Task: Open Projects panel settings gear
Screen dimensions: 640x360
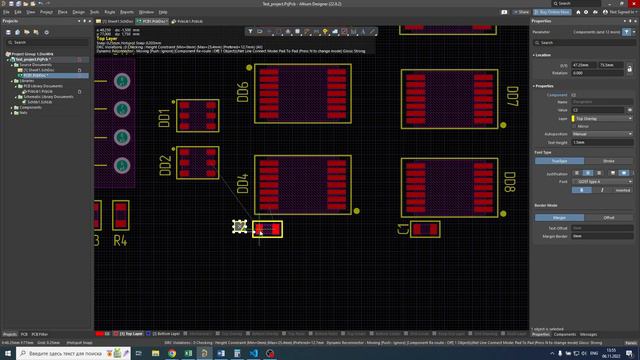Action: pos(47,32)
